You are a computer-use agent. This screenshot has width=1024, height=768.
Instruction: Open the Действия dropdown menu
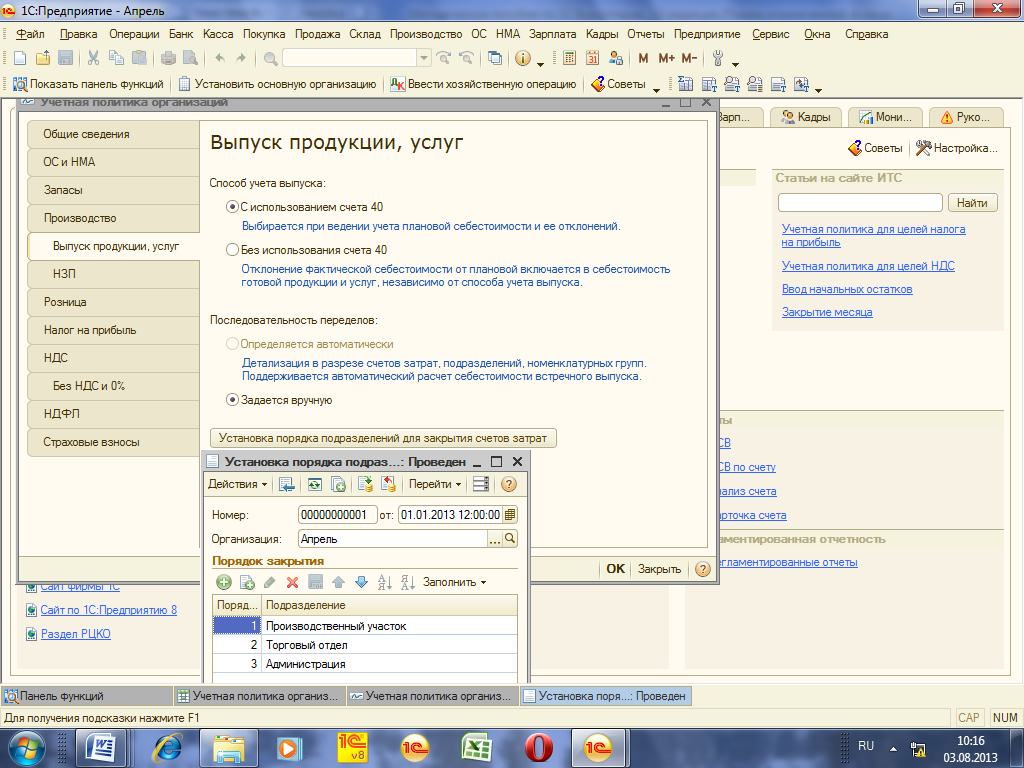[x=238, y=484]
